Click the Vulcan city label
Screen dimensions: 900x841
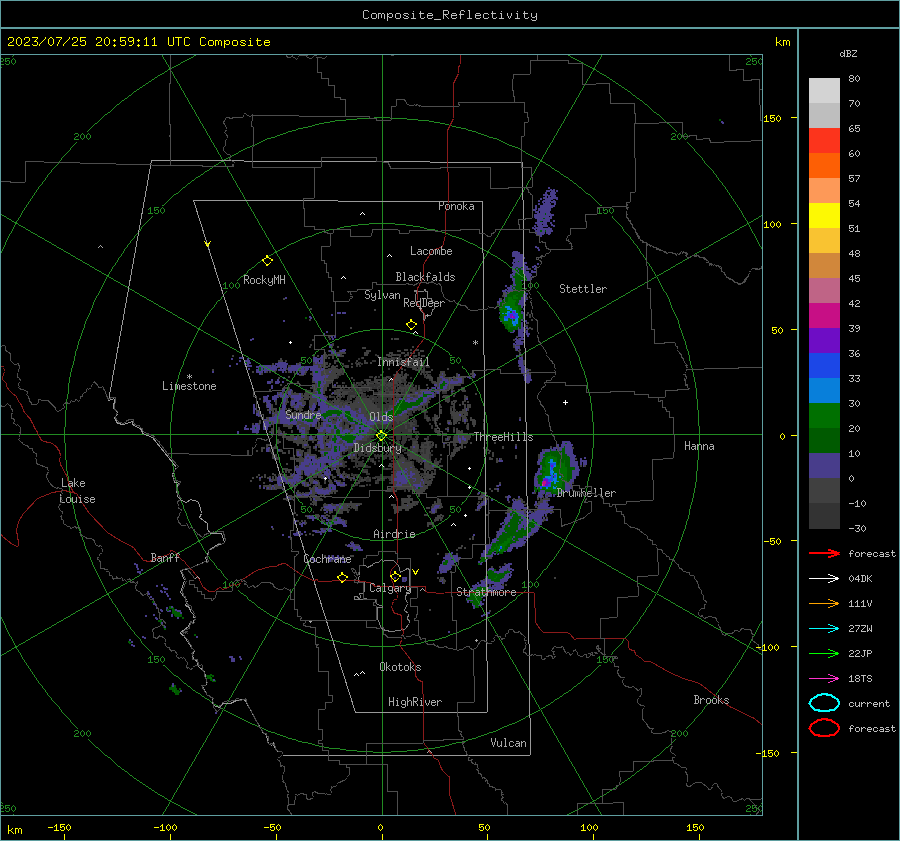pos(508,743)
